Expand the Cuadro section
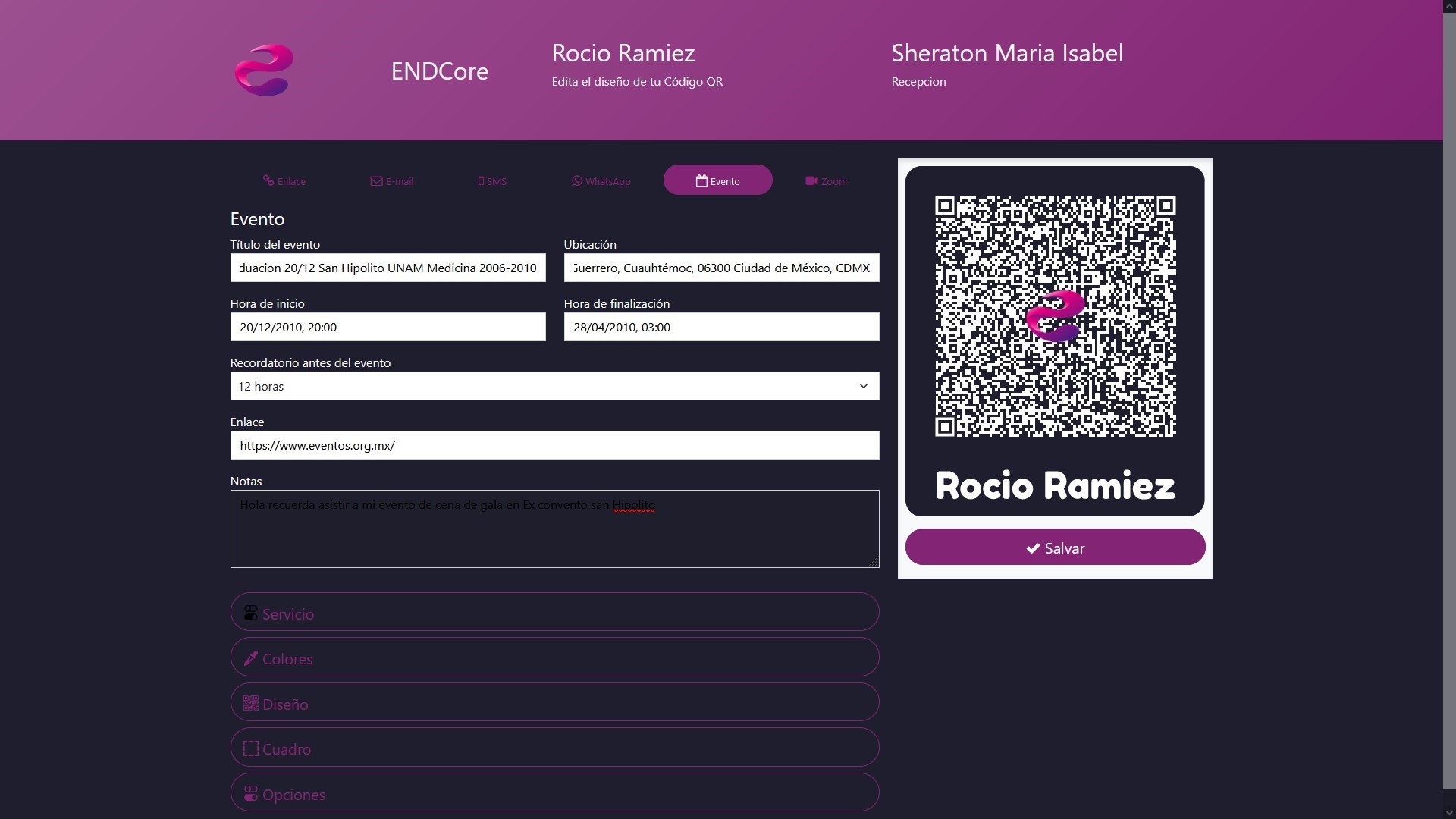1456x819 pixels. click(554, 747)
